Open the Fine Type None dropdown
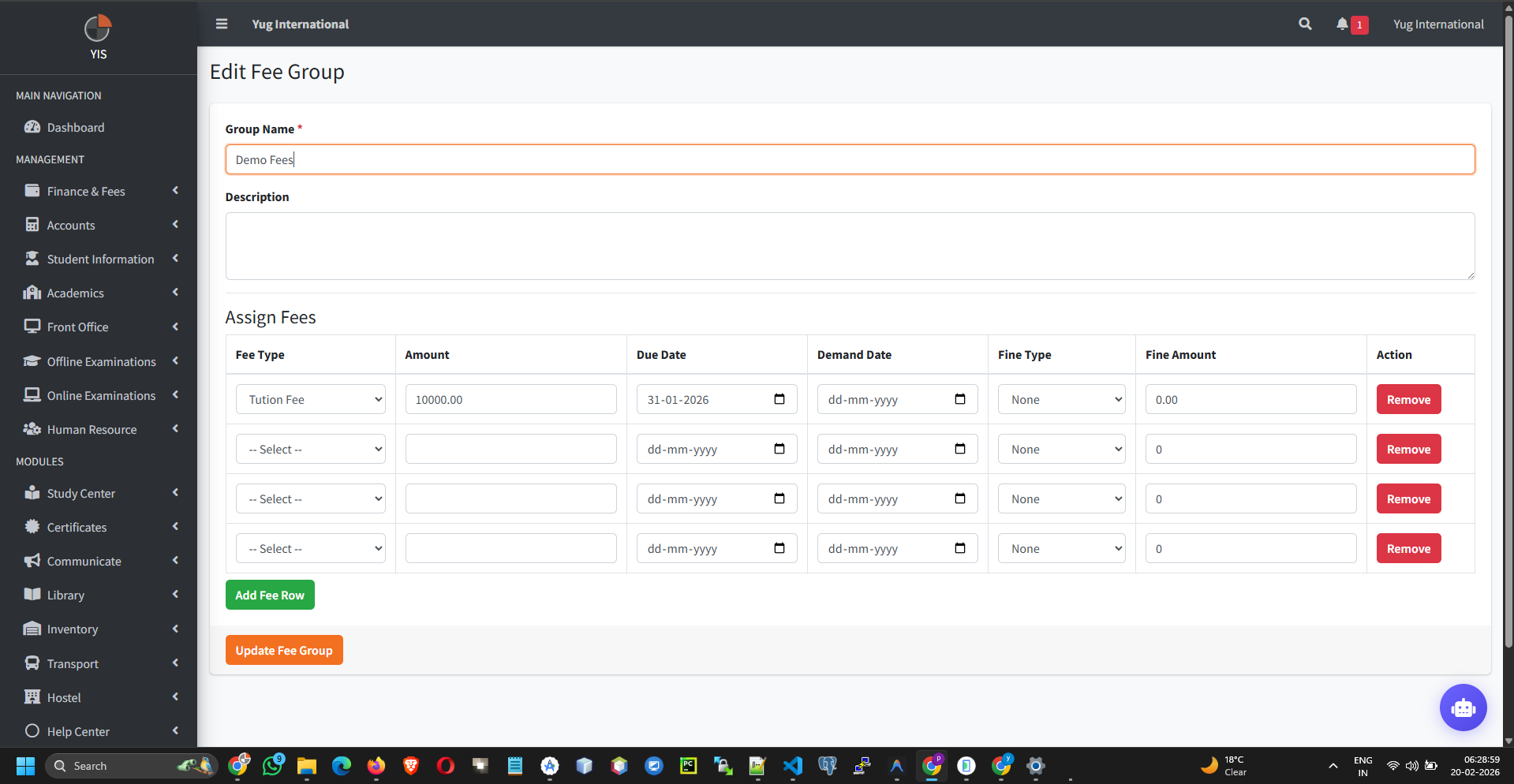Viewport: 1514px width, 784px height. coord(1060,399)
